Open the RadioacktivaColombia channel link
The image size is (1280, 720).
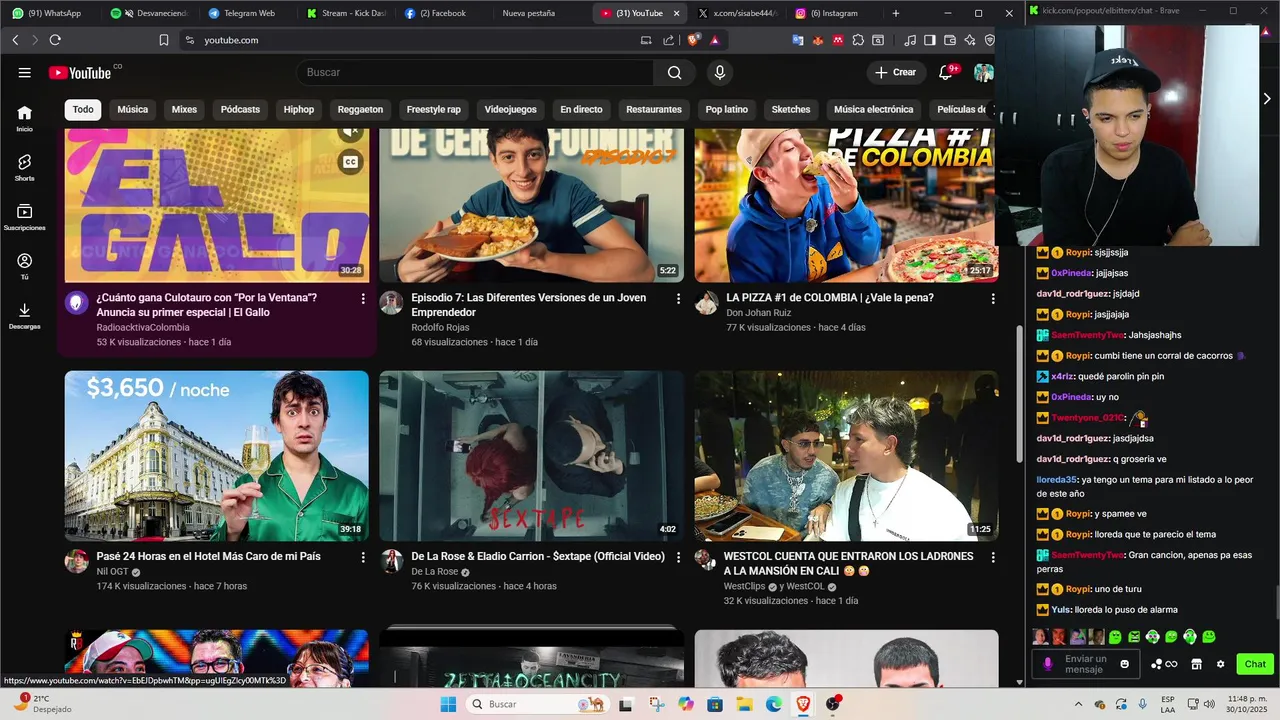143,328
